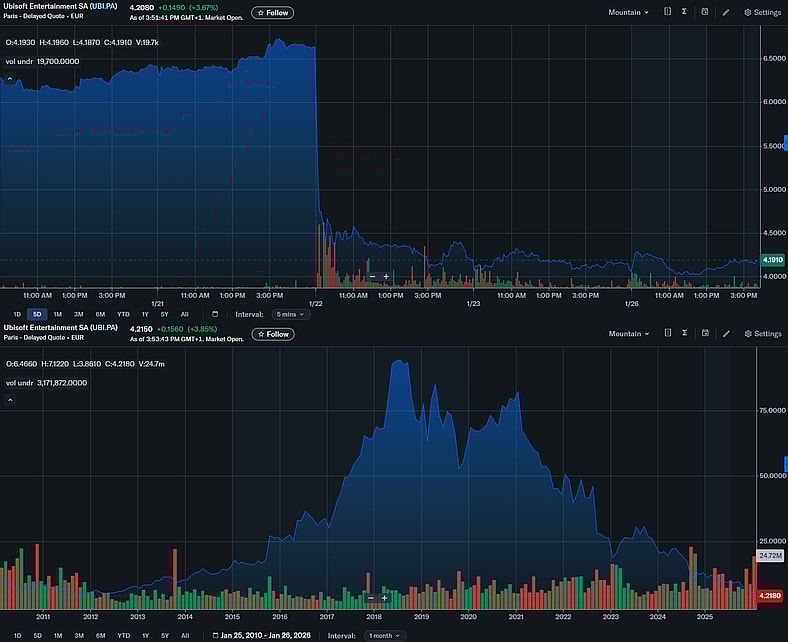Click the 'vol undr 3,171,872.0000' indicator label
788x642 pixels.
point(46,383)
